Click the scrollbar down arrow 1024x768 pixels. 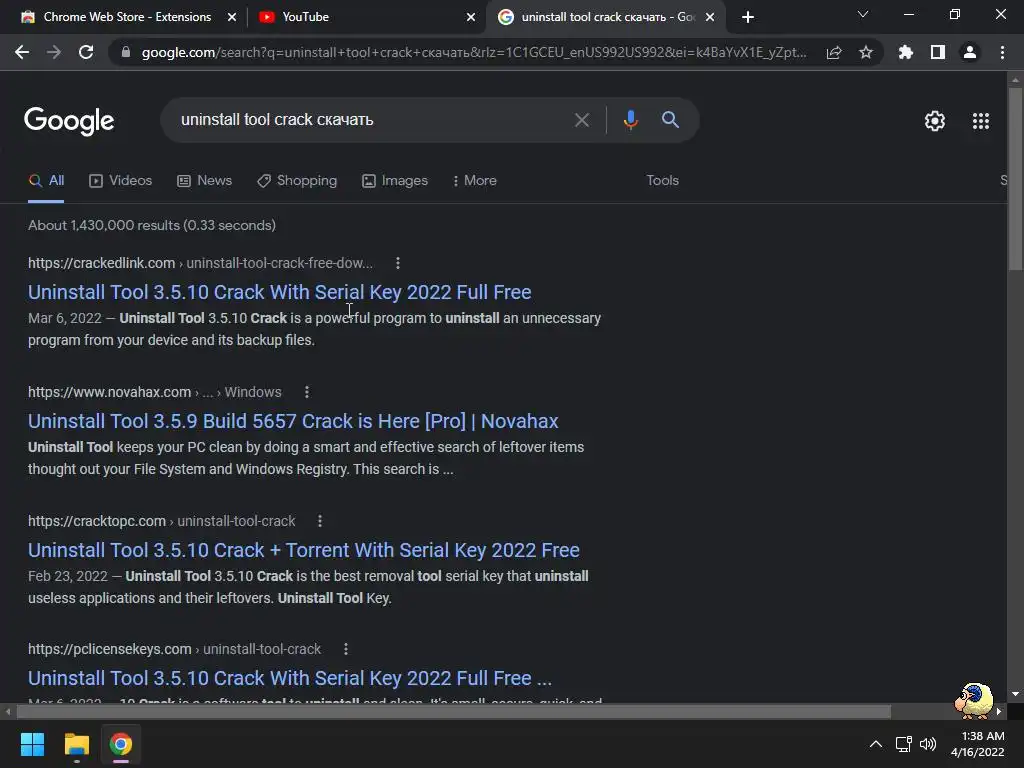coord(1015,694)
